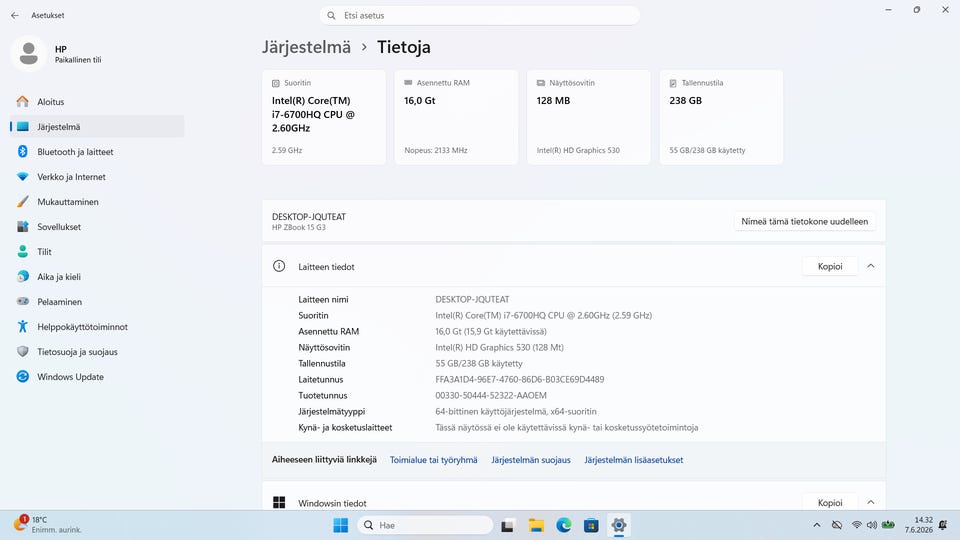The image size is (960, 540).
Task: Open Järjestelmän suojaus link
Action: [x=531, y=460]
